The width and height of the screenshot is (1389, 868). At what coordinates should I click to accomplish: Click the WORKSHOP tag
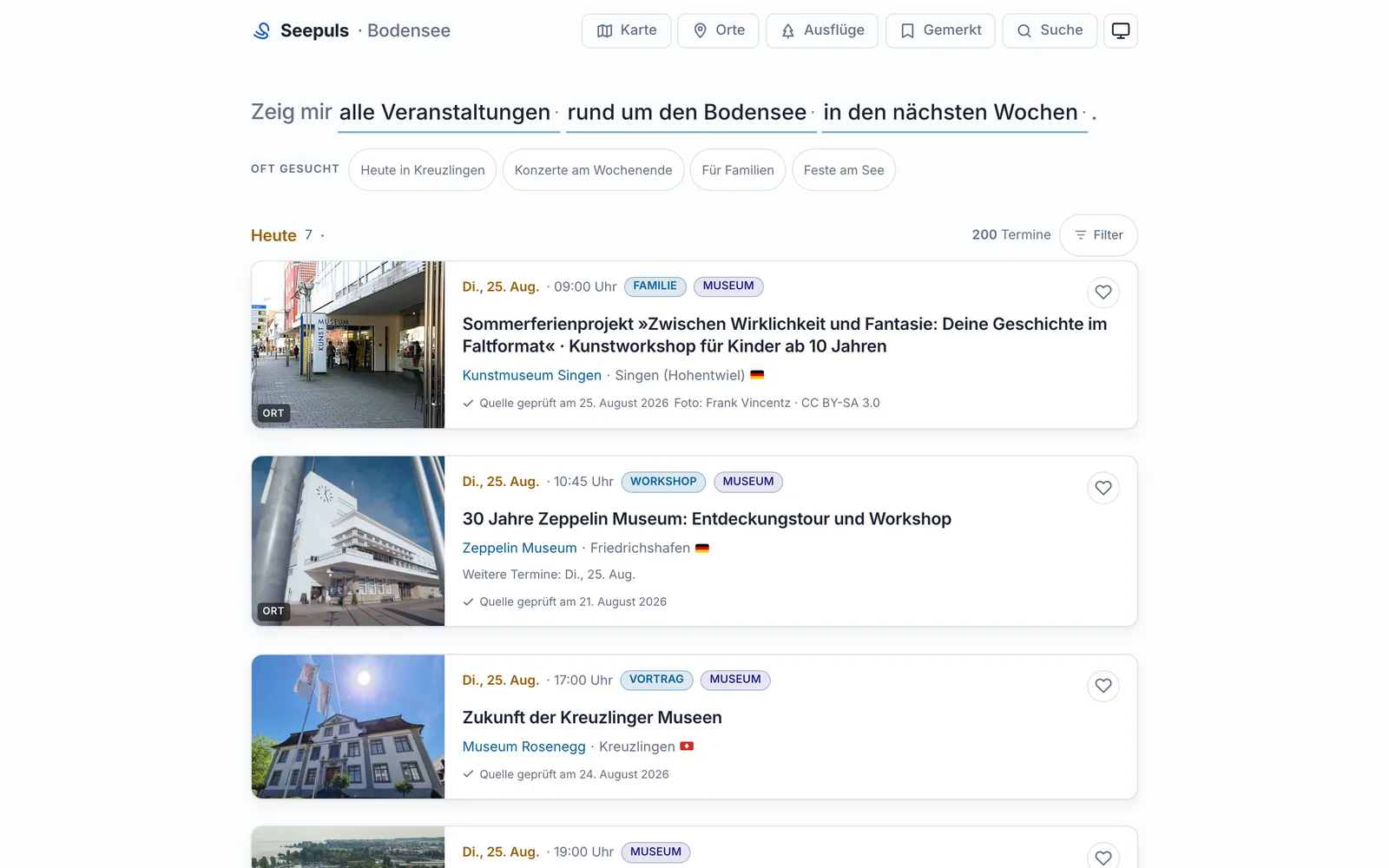[x=663, y=482]
